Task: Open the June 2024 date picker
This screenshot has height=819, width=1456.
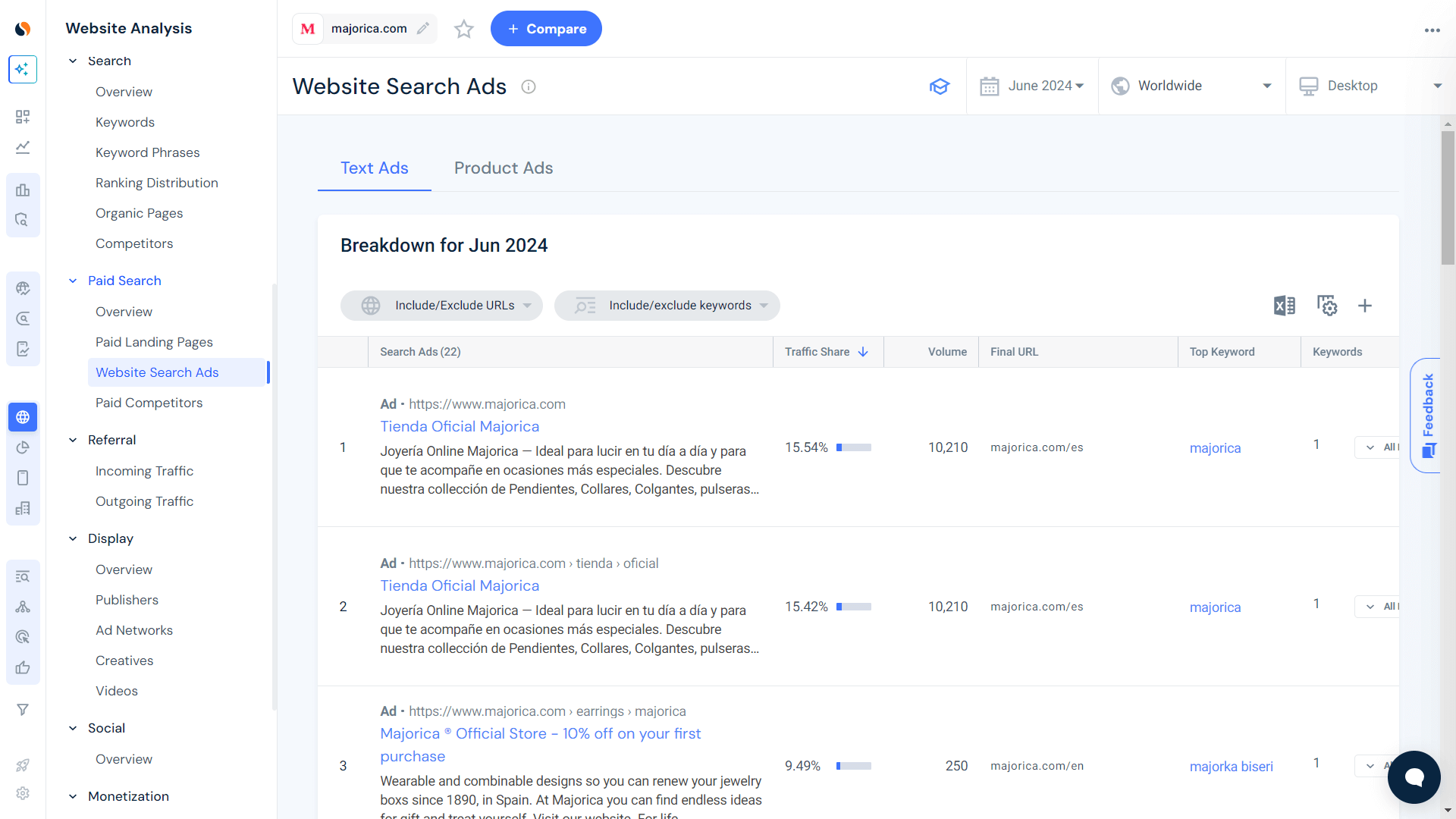Action: pyautogui.click(x=1032, y=86)
